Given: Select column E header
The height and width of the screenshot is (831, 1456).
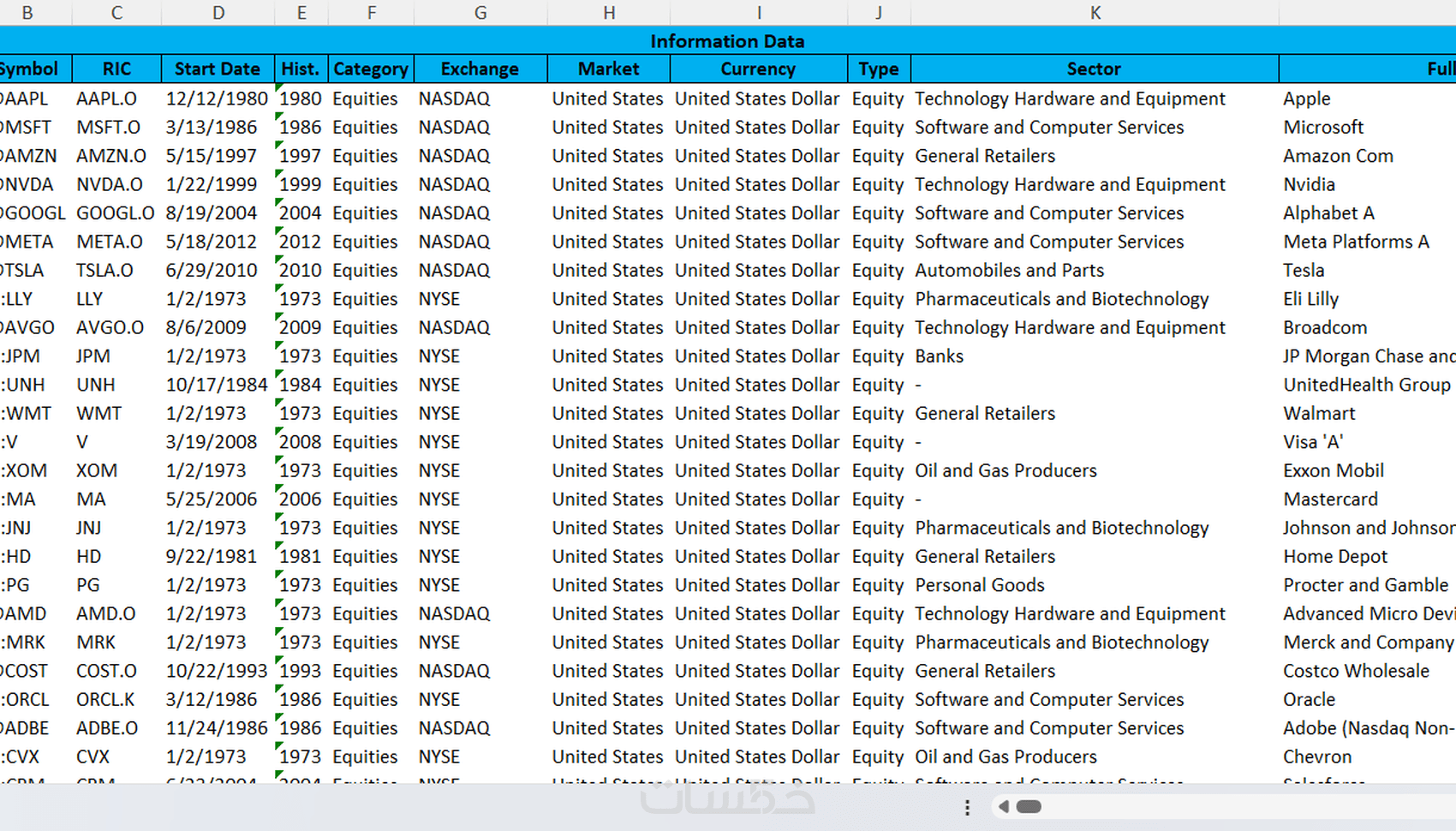Looking at the screenshot, I should pos(301,13).
